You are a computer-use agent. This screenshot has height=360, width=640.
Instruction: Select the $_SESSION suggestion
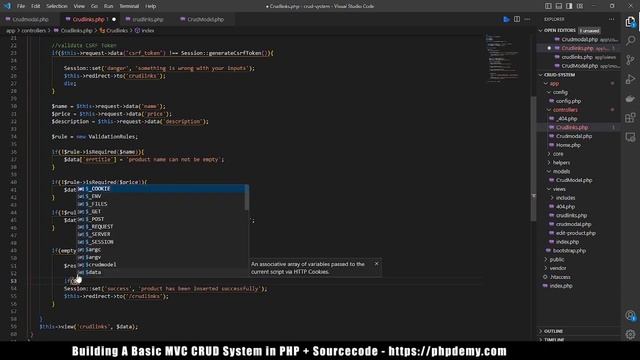click(x=161, y=242)
